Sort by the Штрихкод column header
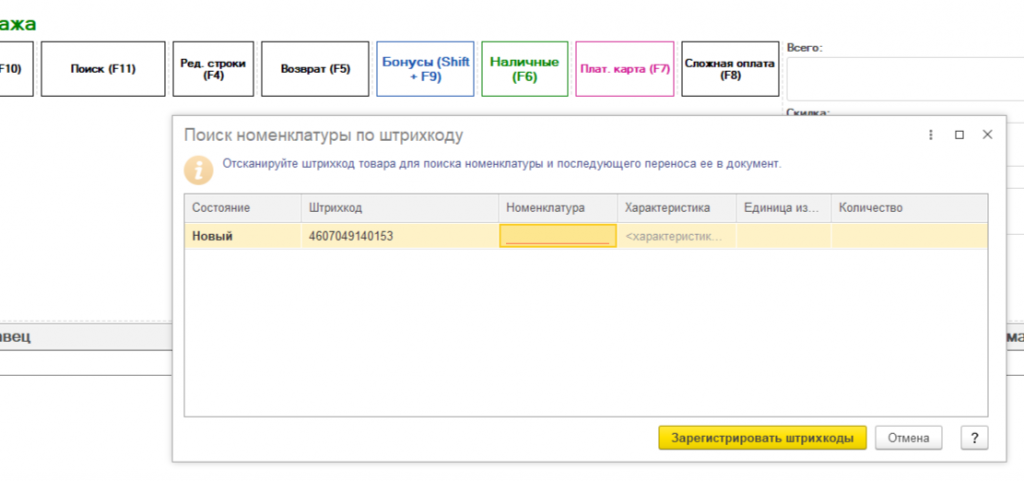1024x481 pixels. 400,208
